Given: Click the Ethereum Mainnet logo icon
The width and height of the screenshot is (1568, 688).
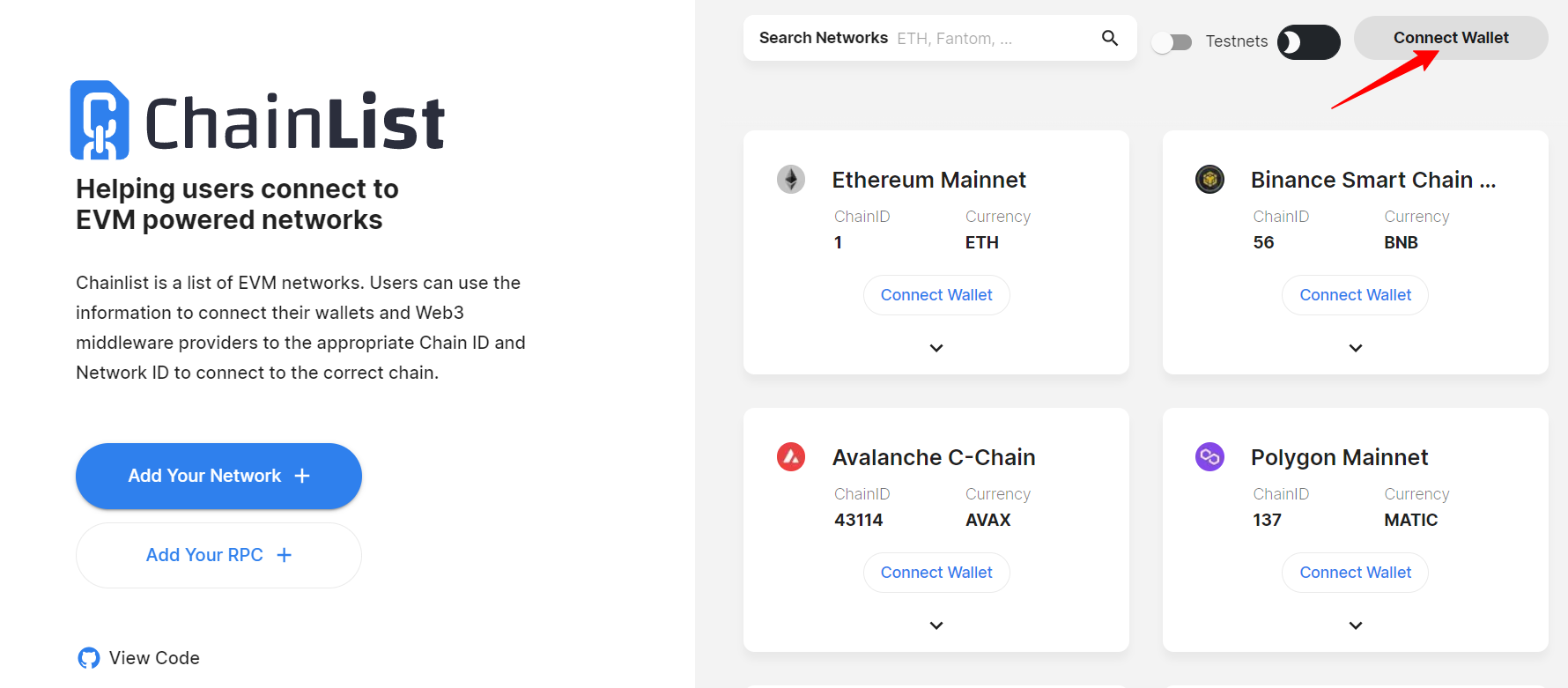Looking at the screenshot, I should click(791, 180).
